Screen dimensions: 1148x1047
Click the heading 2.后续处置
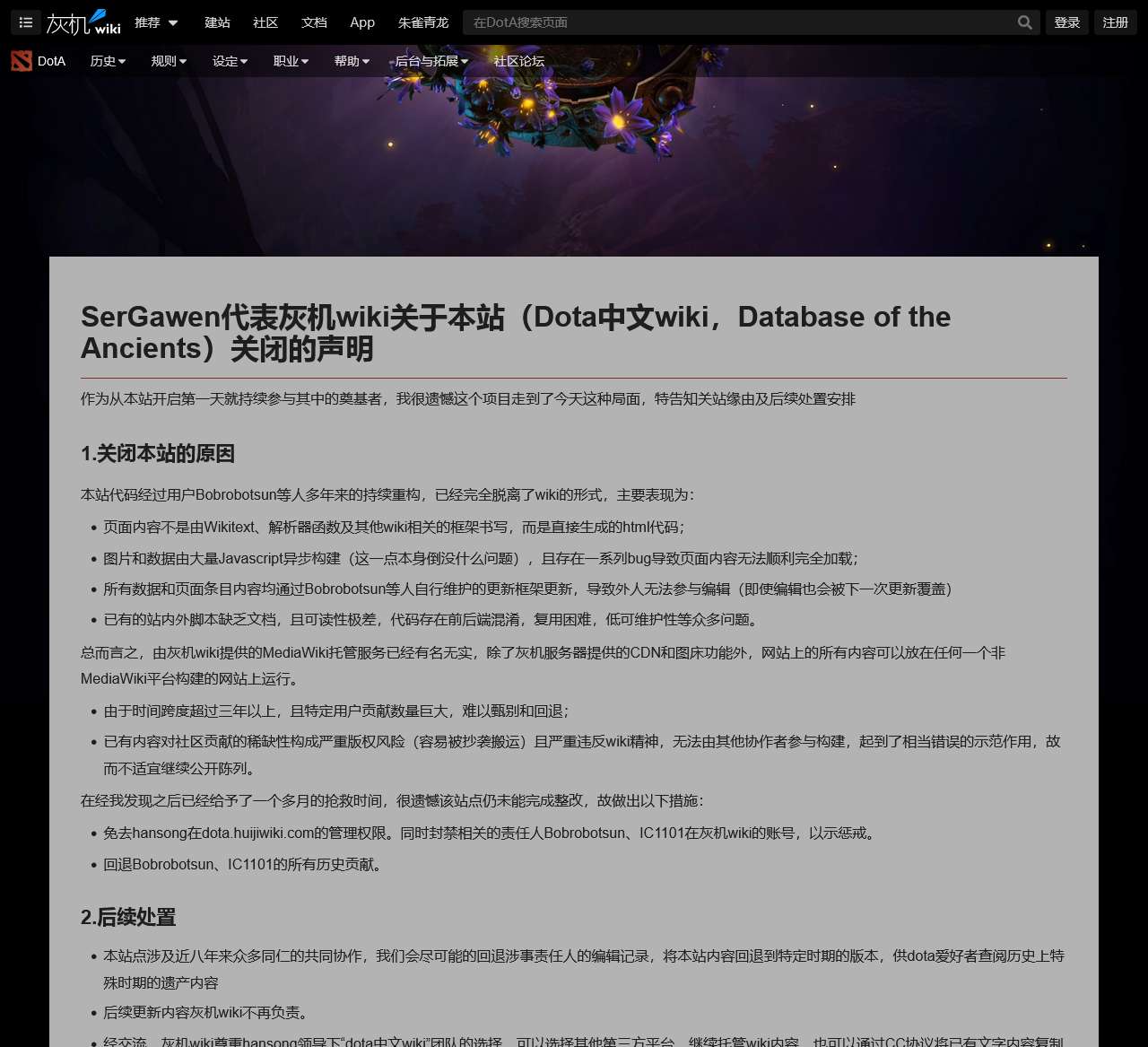[128, 917]
